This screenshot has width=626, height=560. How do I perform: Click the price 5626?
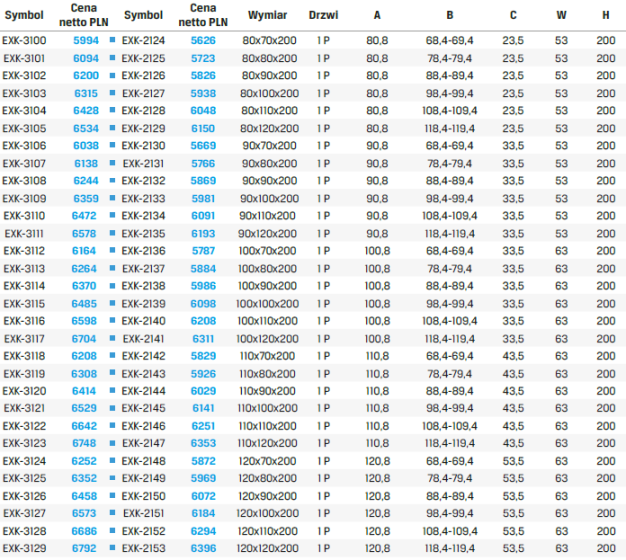click(203, 40)
